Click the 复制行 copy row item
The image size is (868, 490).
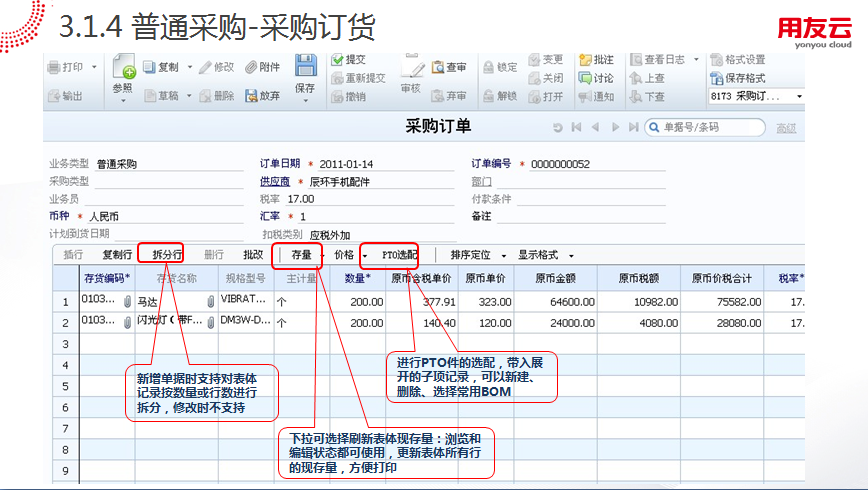[x=117, y=255]
